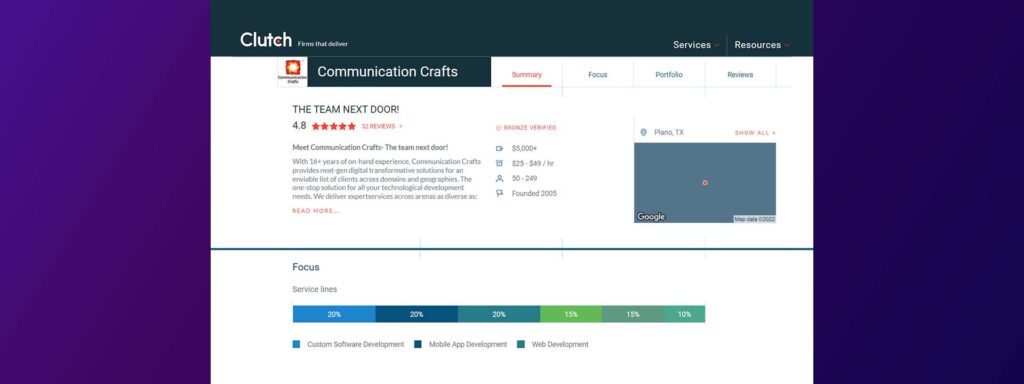Click the Read More link
This screenshot has height=384, width=1024.
pos(315,211)
